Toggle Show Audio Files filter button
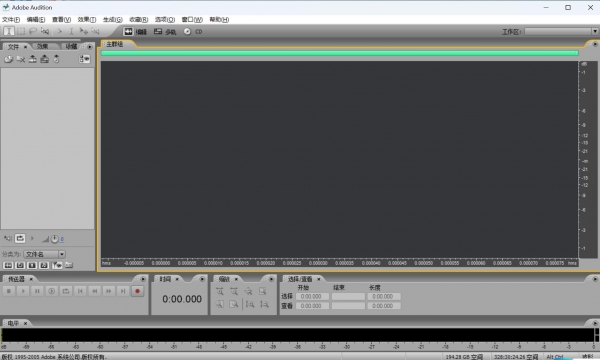Image resolution: width=600 pixels, height=360 pixels. coord(8,265)
